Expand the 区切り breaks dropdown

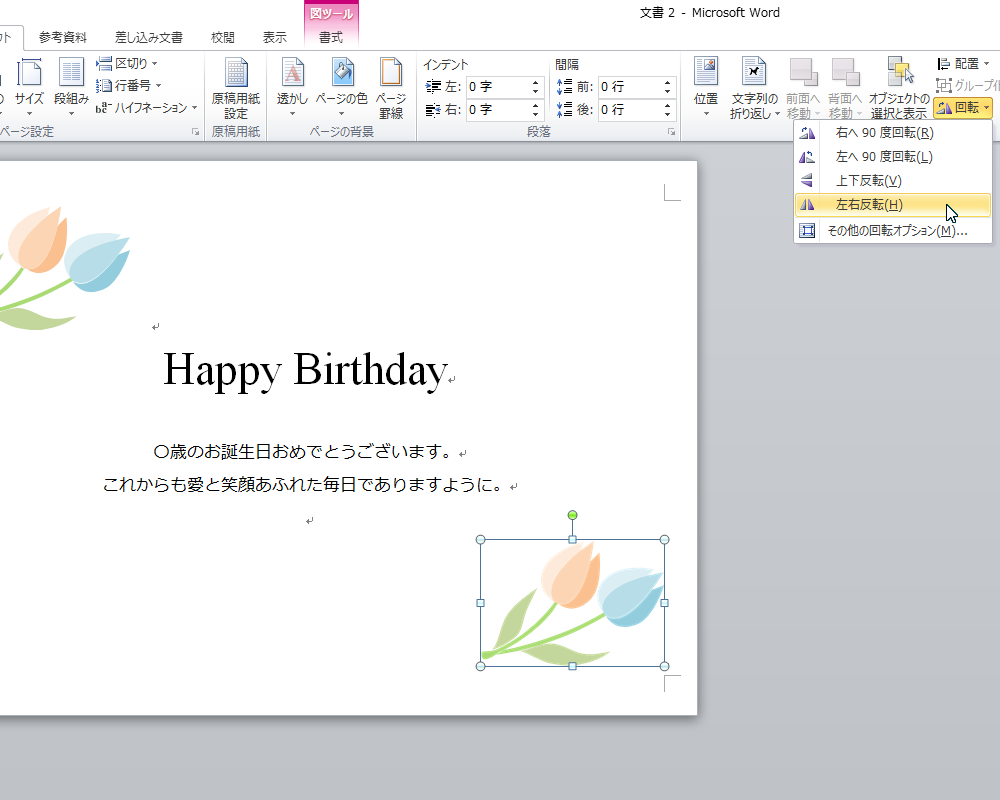tap(128, 64)
